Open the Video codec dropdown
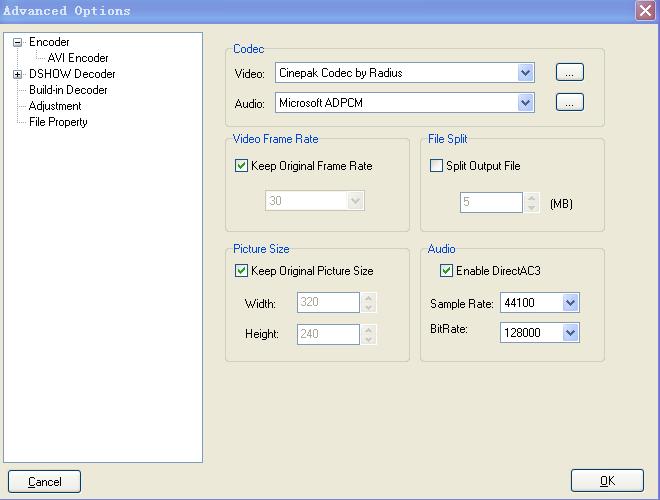The height and width of the screenshot is (500, 660). pyautogui.click(x=526, y=73)
